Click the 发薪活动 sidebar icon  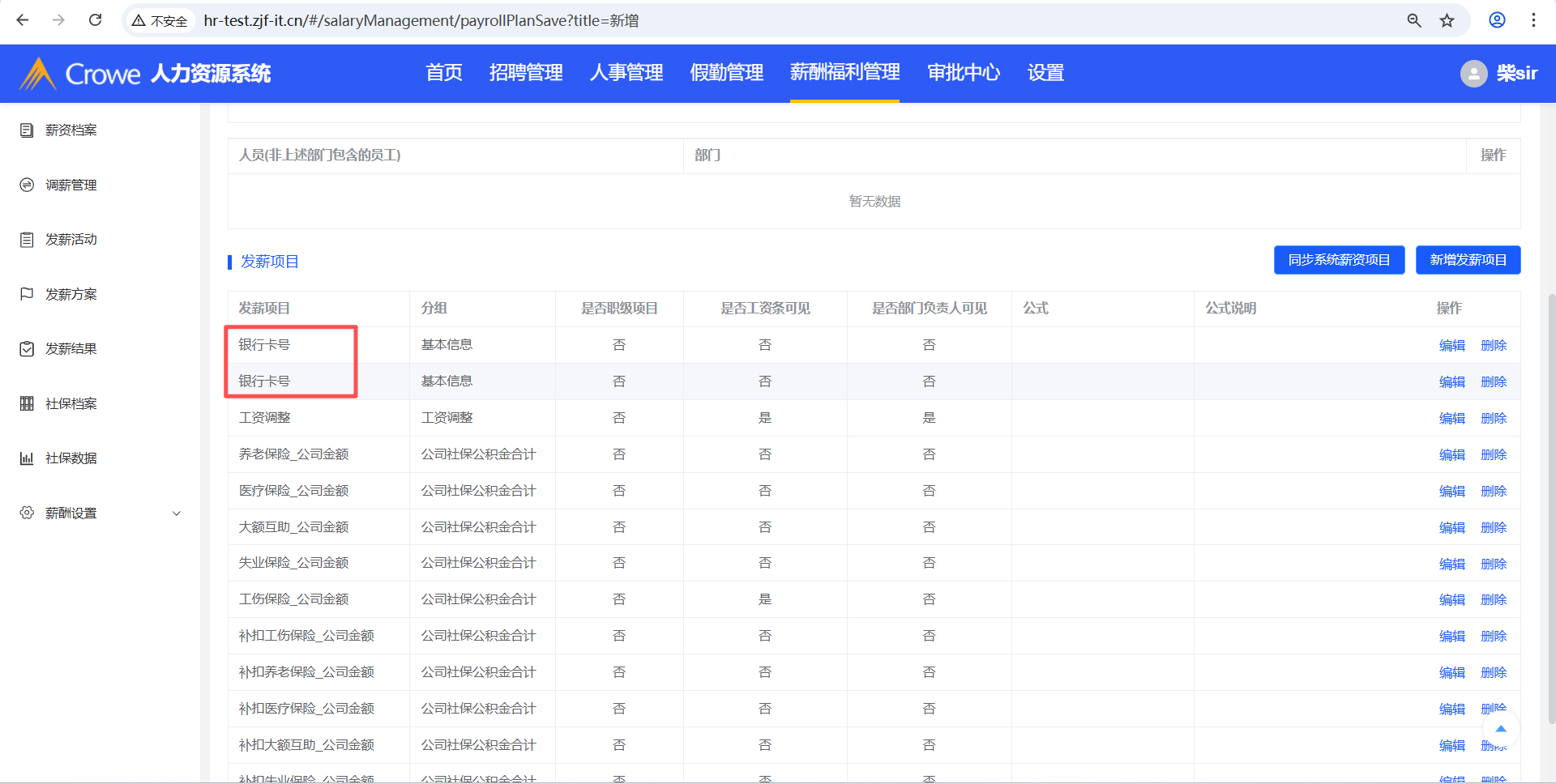27,240
